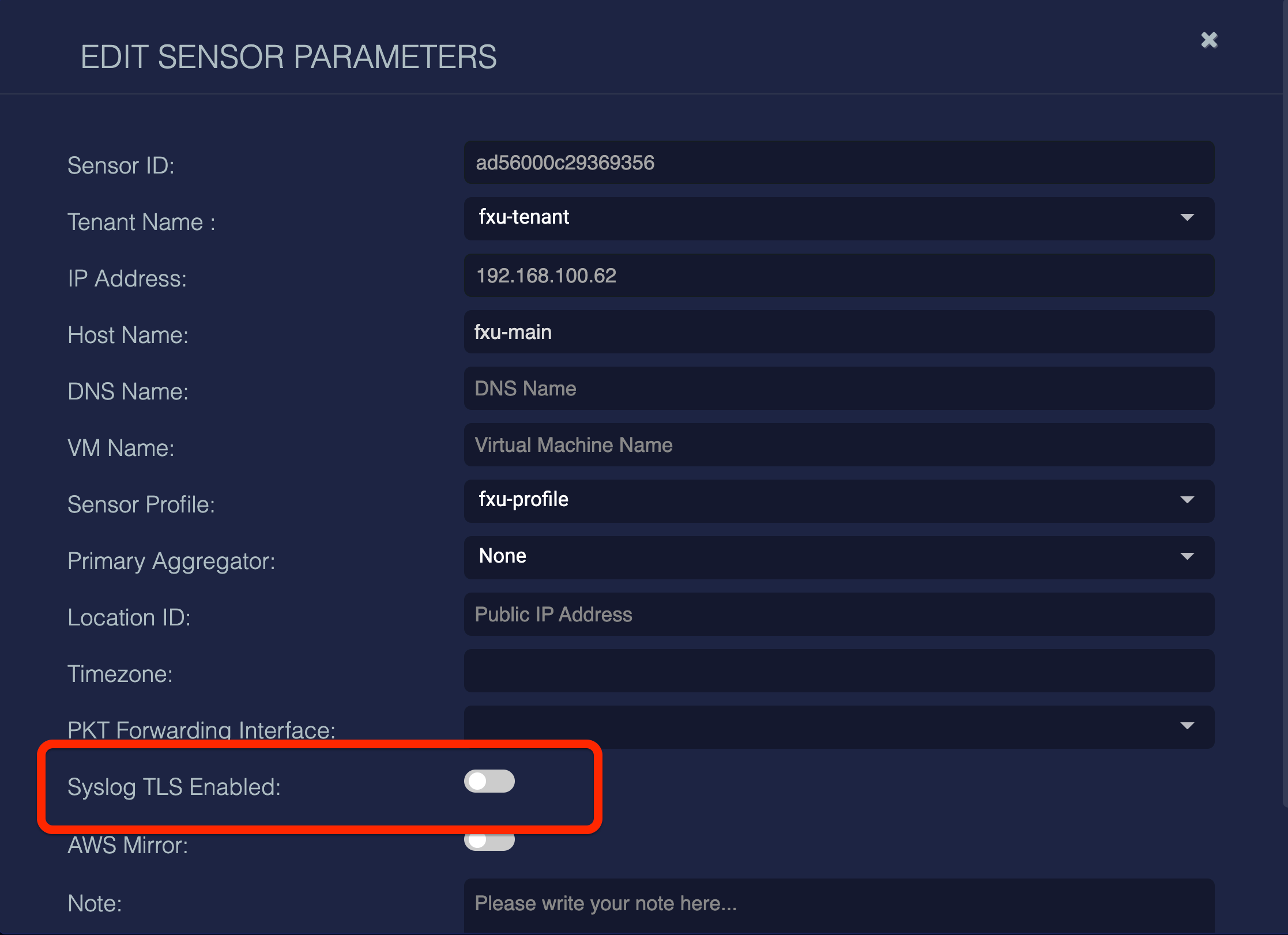The width and height of the screenshot is (1288, 935).
Task: Click into the DNS Name field
Action: tap(839, 389)
